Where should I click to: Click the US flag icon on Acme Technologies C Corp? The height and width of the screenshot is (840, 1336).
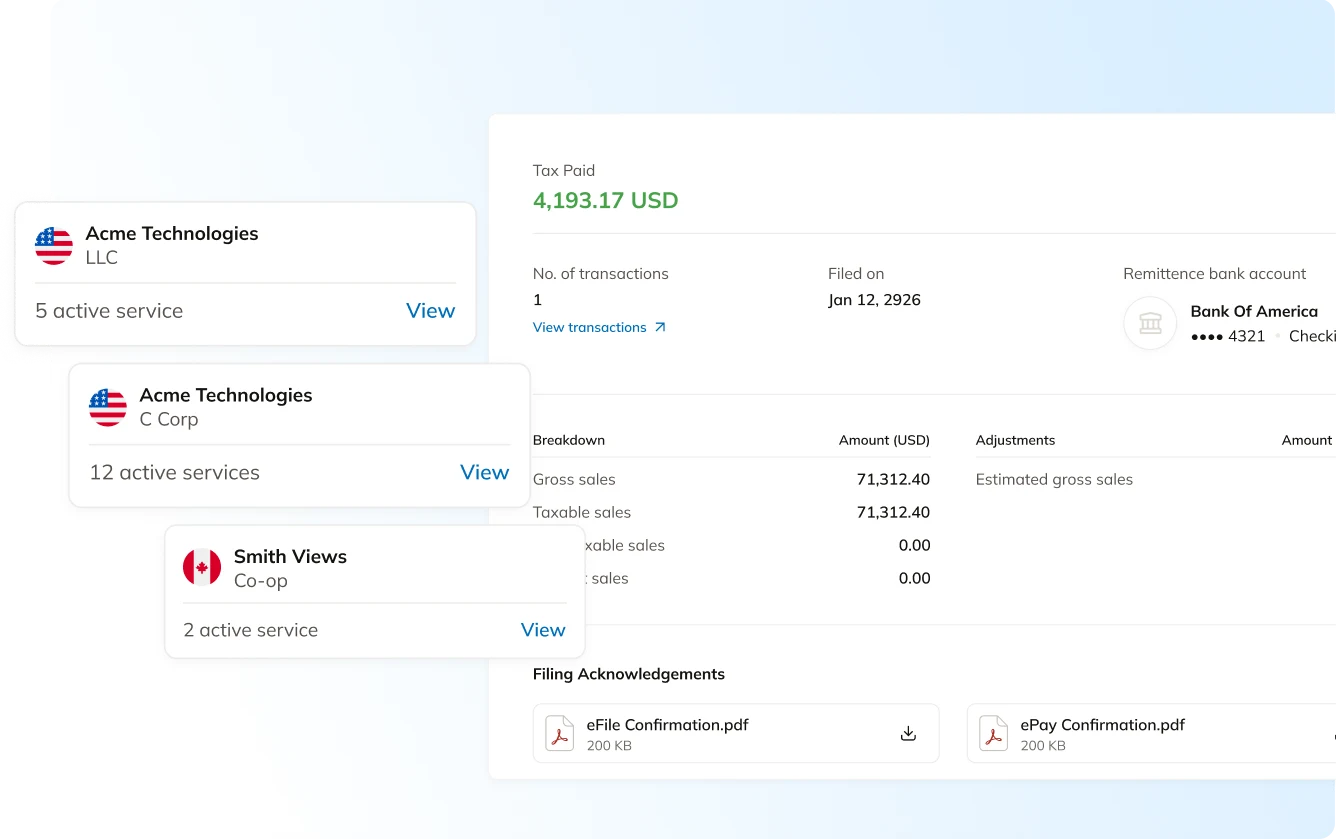[108, 407]
